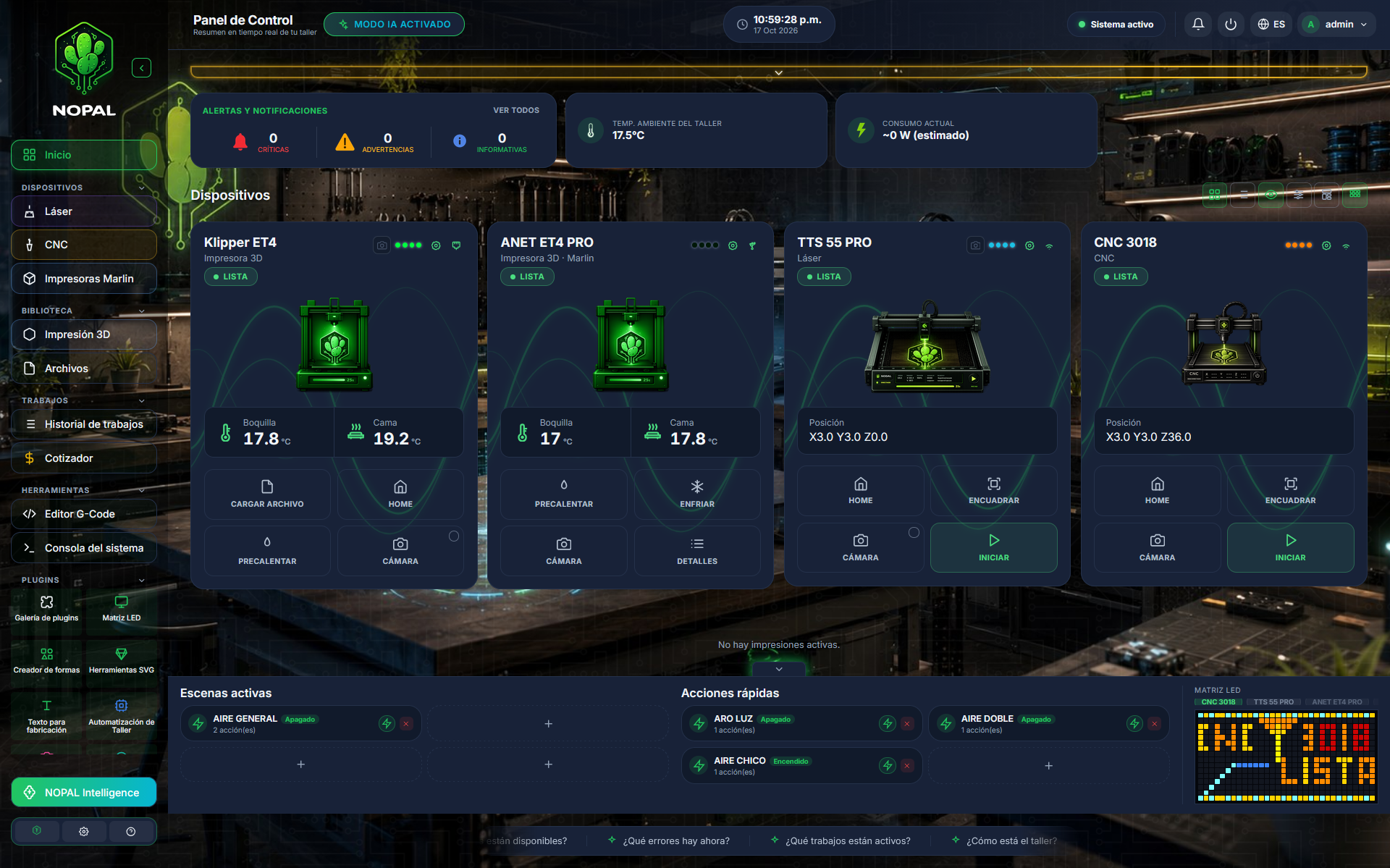The width and height of the screenshot is (1390, 868).
Task: Run the AIRE GENERAL scene lightning icon
Action: point(387,723)
